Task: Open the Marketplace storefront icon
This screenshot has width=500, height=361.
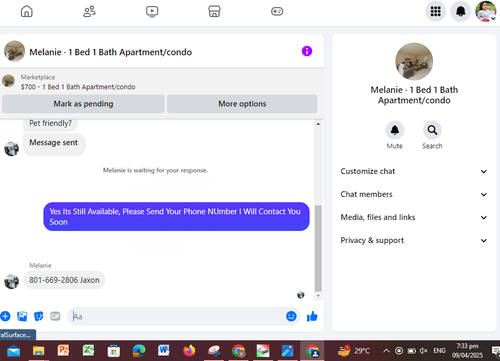Action: pos(214,11)
